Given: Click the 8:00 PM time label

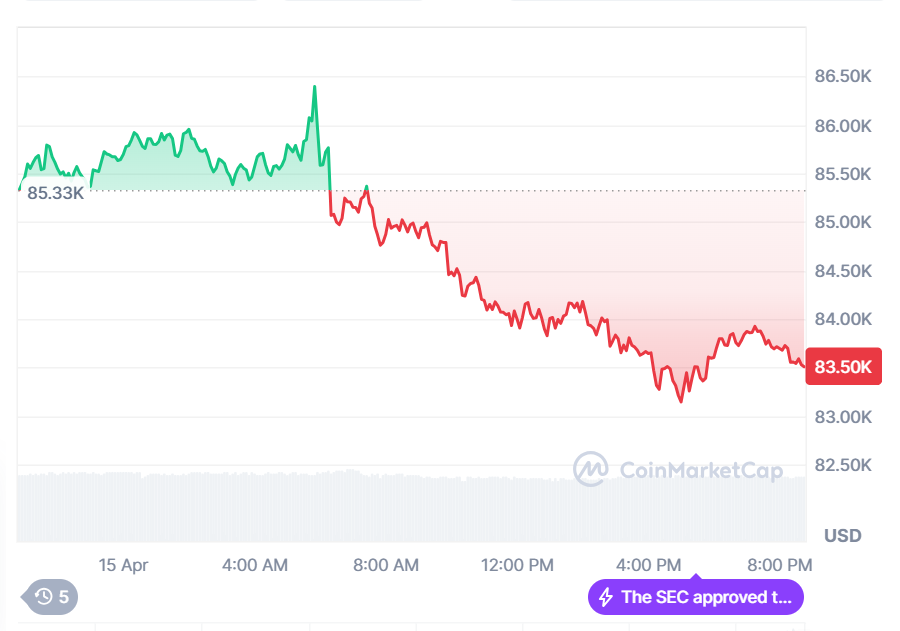Looking at the screenshot, I should click(779, 565).
